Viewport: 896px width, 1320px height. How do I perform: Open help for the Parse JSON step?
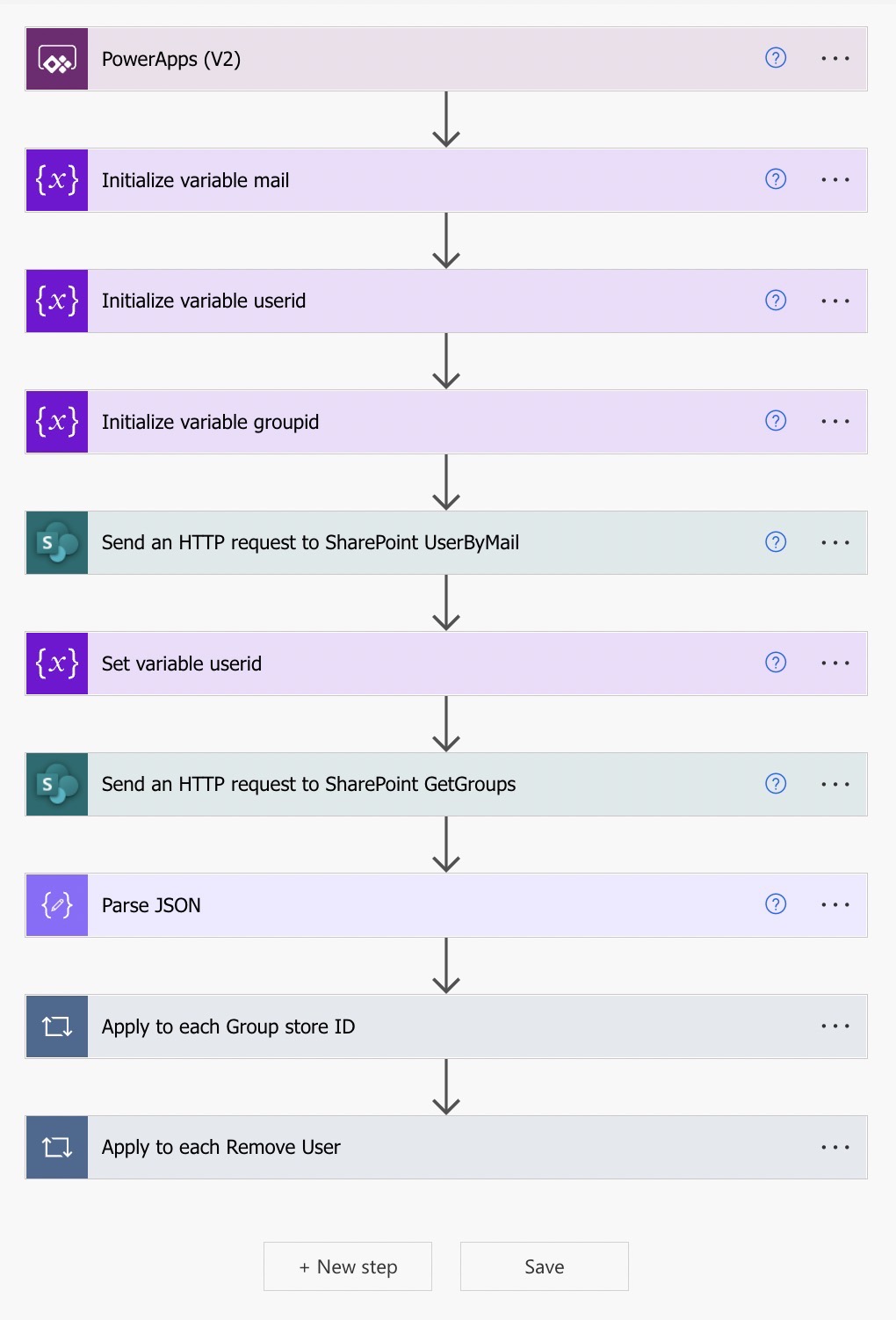(x=776, y=904)
